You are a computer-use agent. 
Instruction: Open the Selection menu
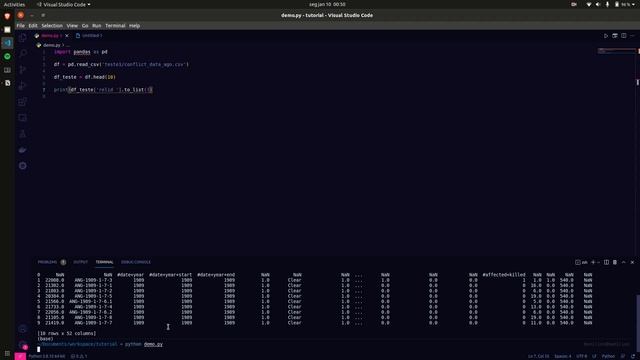coord(52,26)
